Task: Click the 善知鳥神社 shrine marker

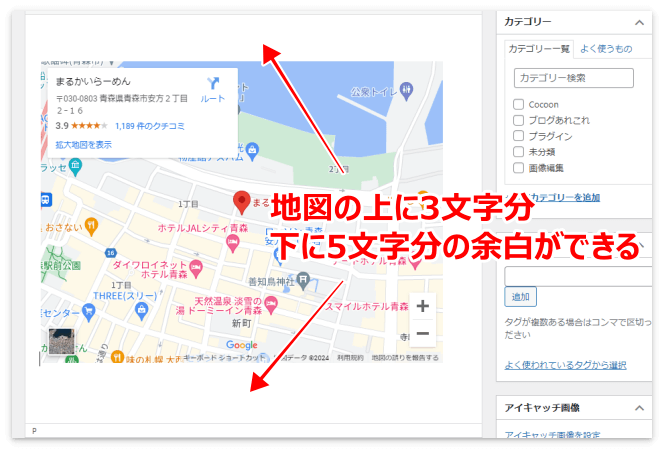Action: click(x=303, y=280)
